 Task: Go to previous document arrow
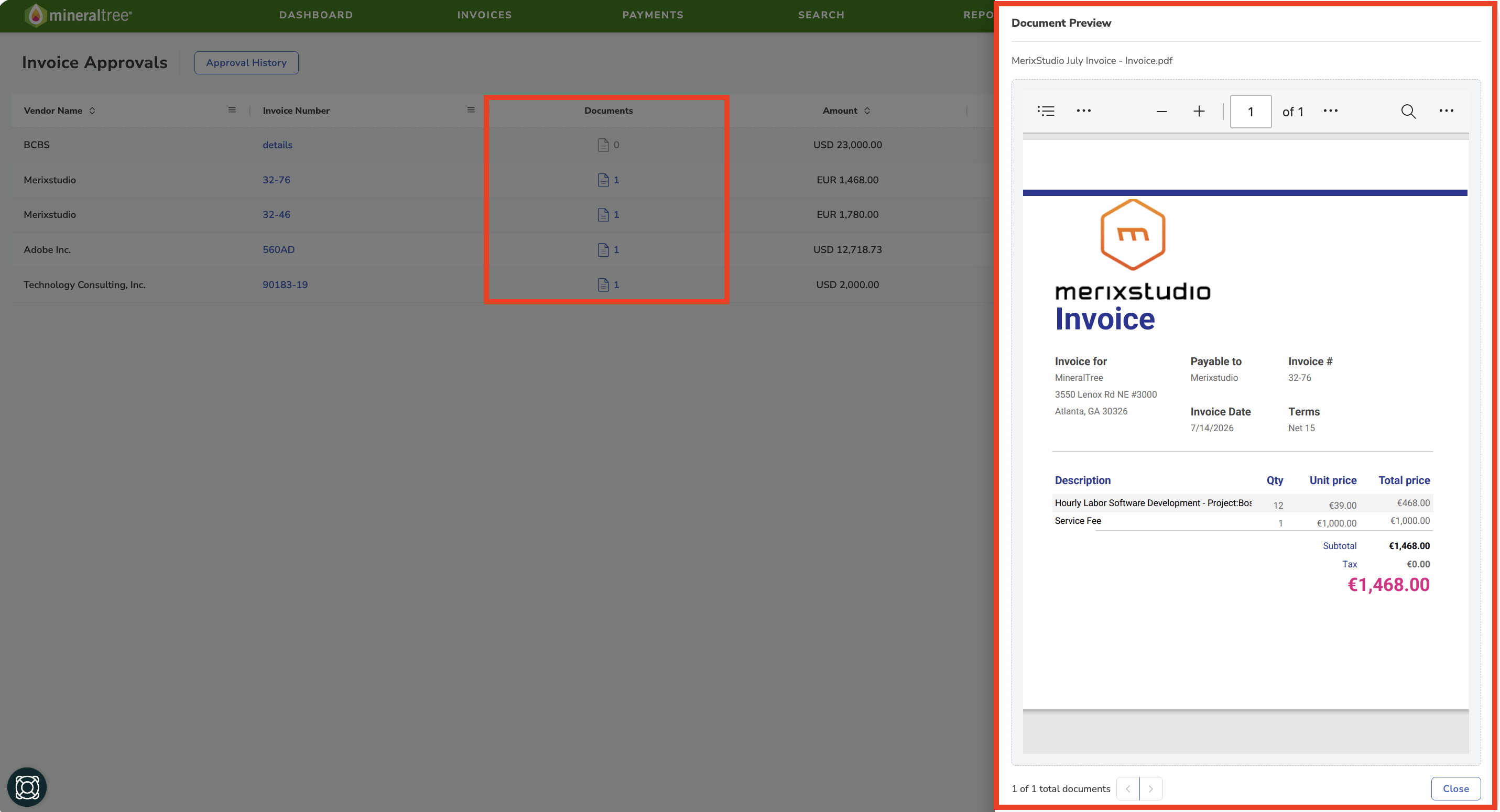1128,789
